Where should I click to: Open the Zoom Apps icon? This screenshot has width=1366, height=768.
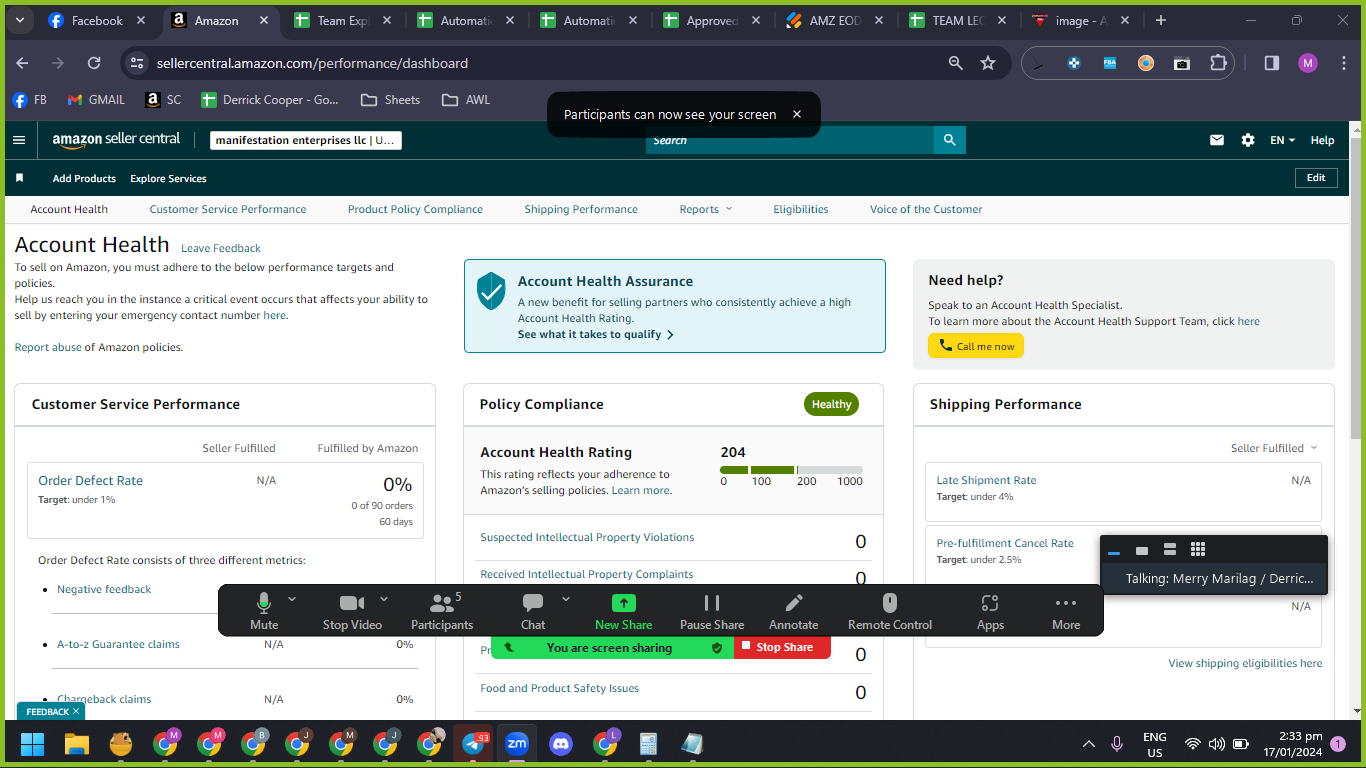[x=990, y=612]
